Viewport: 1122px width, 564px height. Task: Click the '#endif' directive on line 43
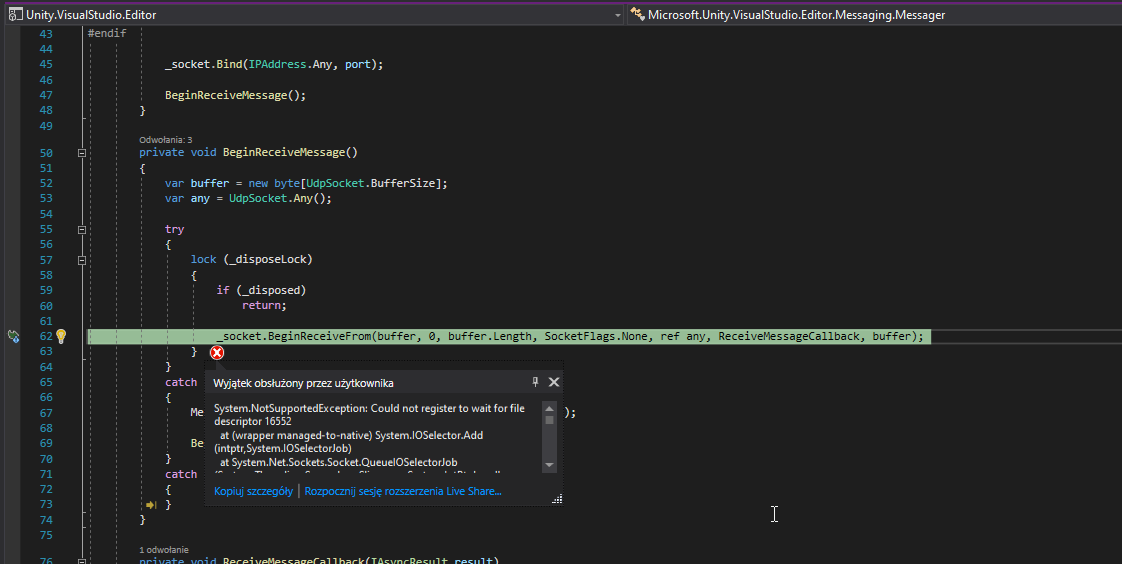tap(107, 33)
